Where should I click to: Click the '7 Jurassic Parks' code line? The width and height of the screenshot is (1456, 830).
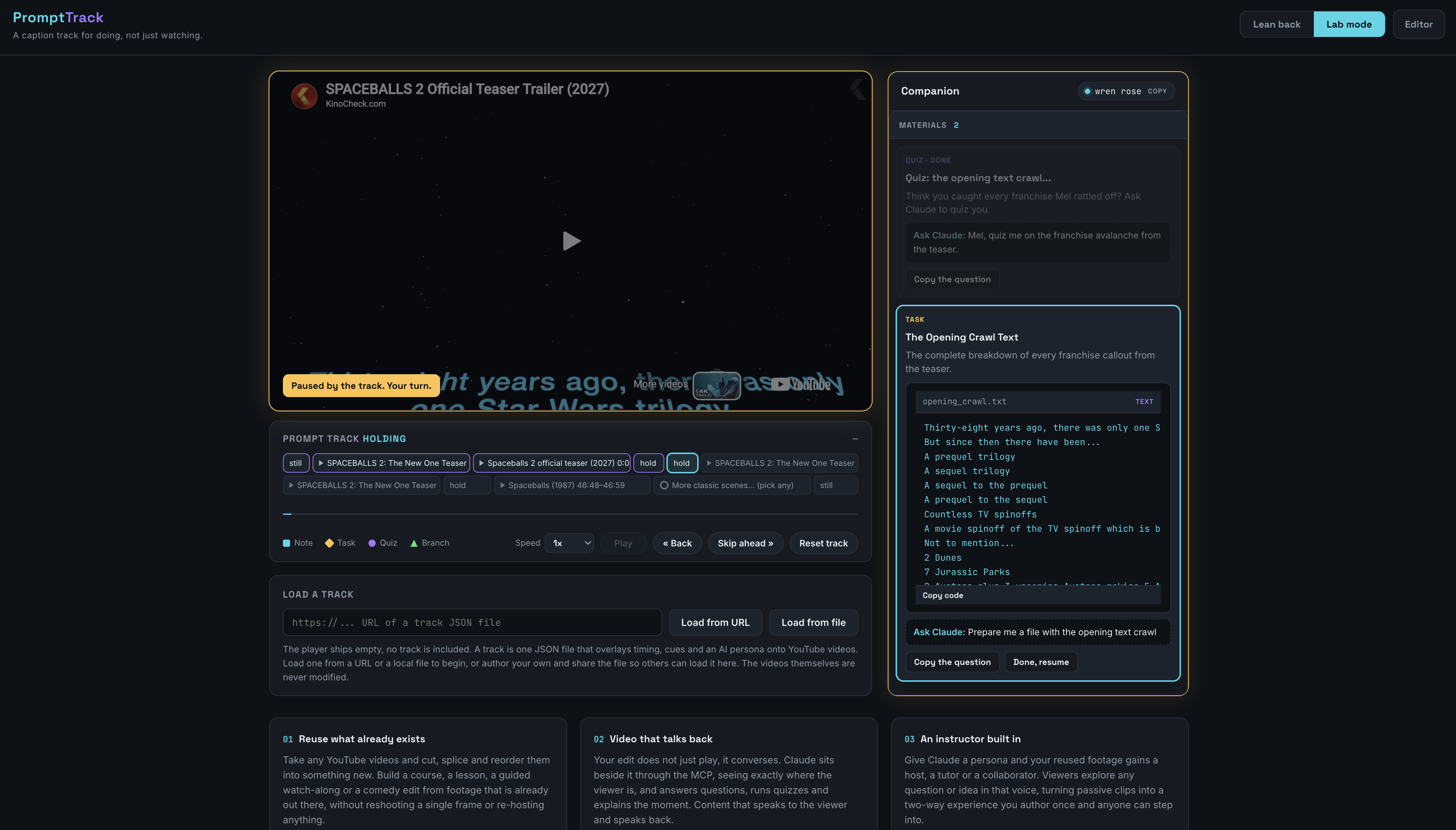click(x=966, y=572)
